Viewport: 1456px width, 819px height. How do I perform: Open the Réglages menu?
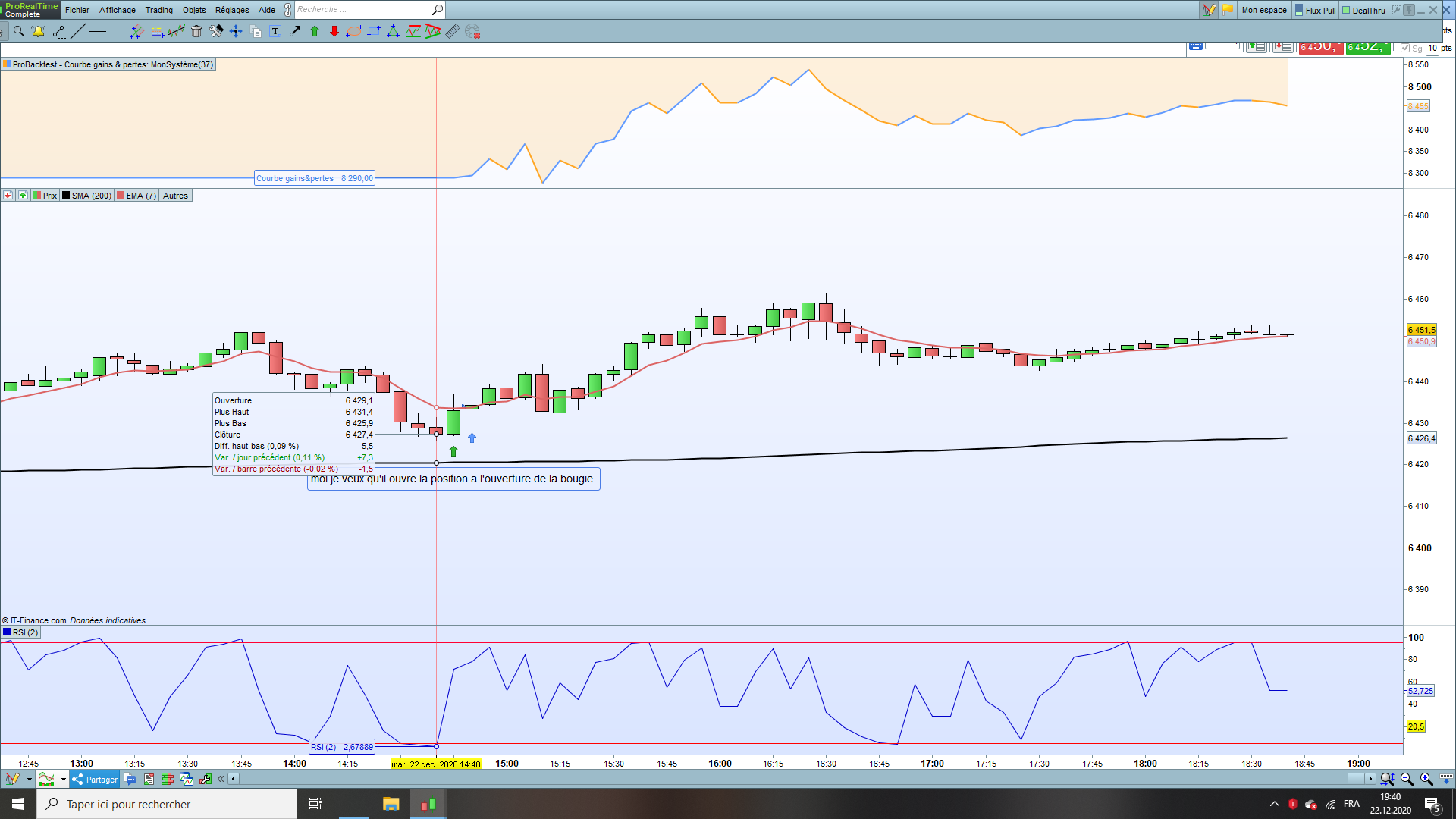231,10
